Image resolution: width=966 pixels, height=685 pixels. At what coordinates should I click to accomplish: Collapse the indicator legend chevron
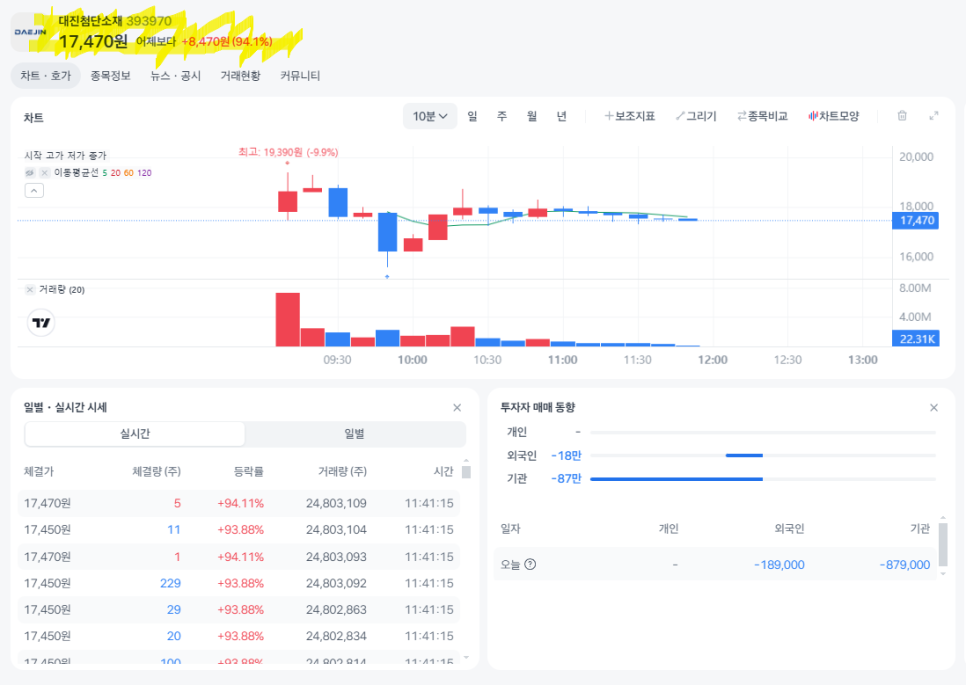click(34, 191)
